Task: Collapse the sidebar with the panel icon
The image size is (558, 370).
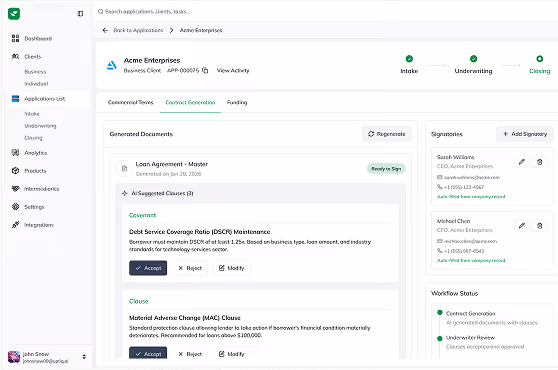Action: coord(80,14)
